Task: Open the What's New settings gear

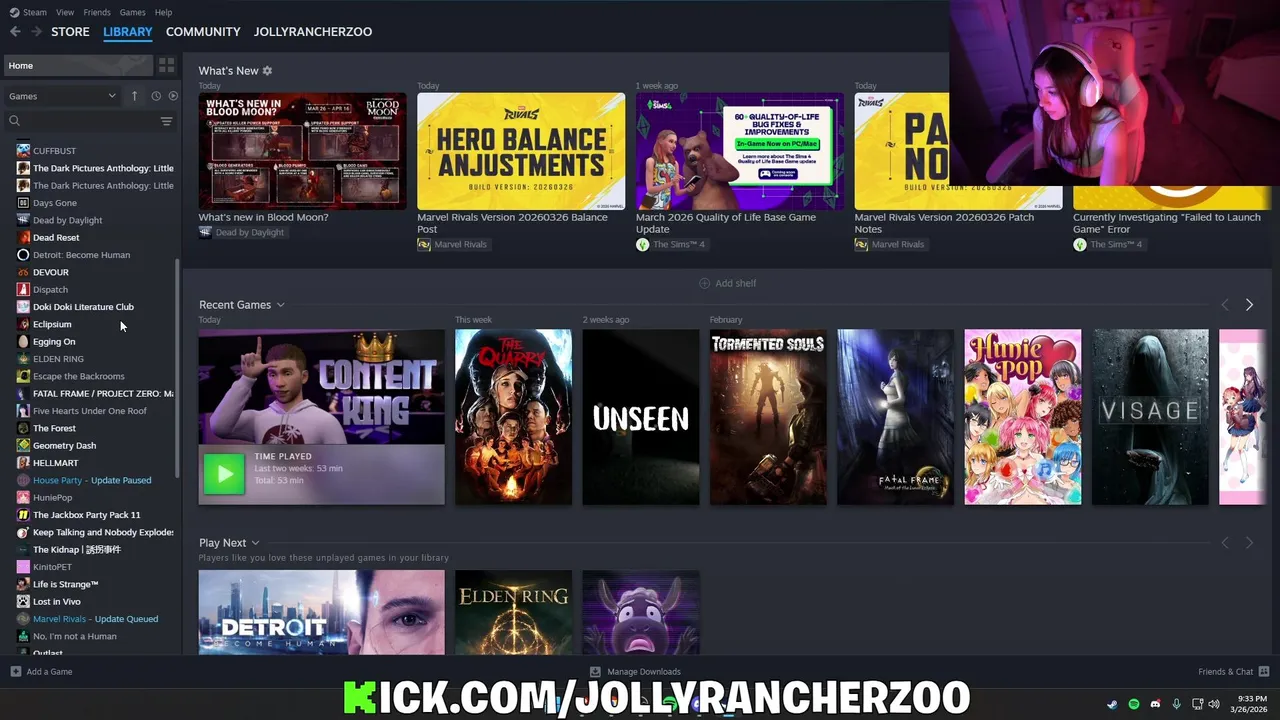Action: coord(267,71)
